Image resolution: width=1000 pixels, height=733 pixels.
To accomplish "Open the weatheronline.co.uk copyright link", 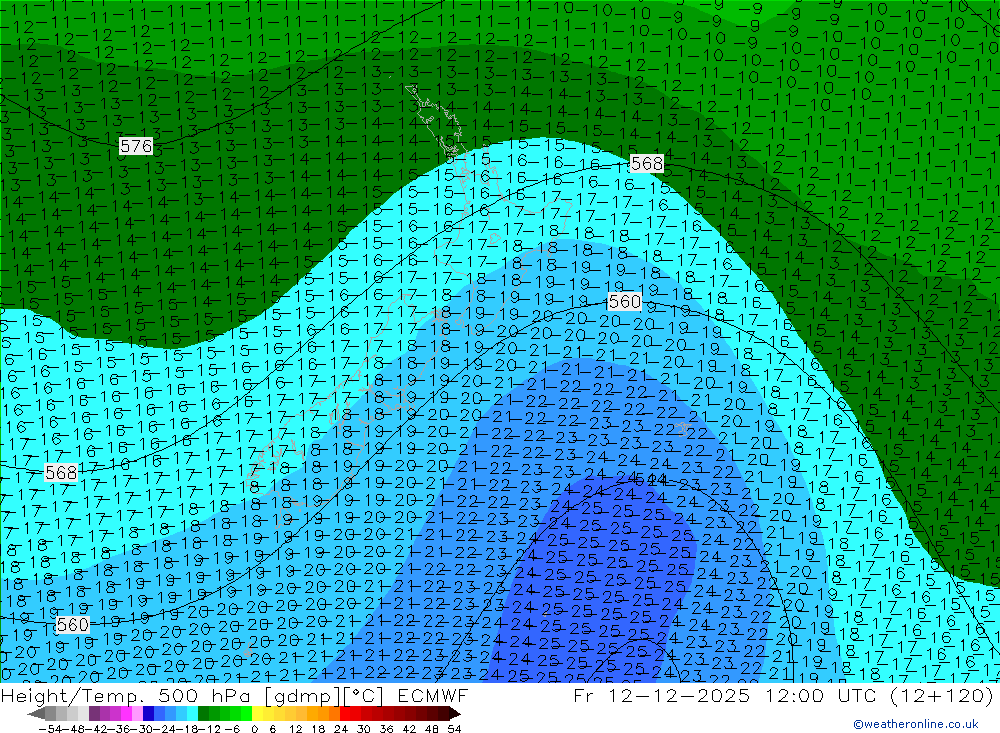I will (x=915, y=724).
